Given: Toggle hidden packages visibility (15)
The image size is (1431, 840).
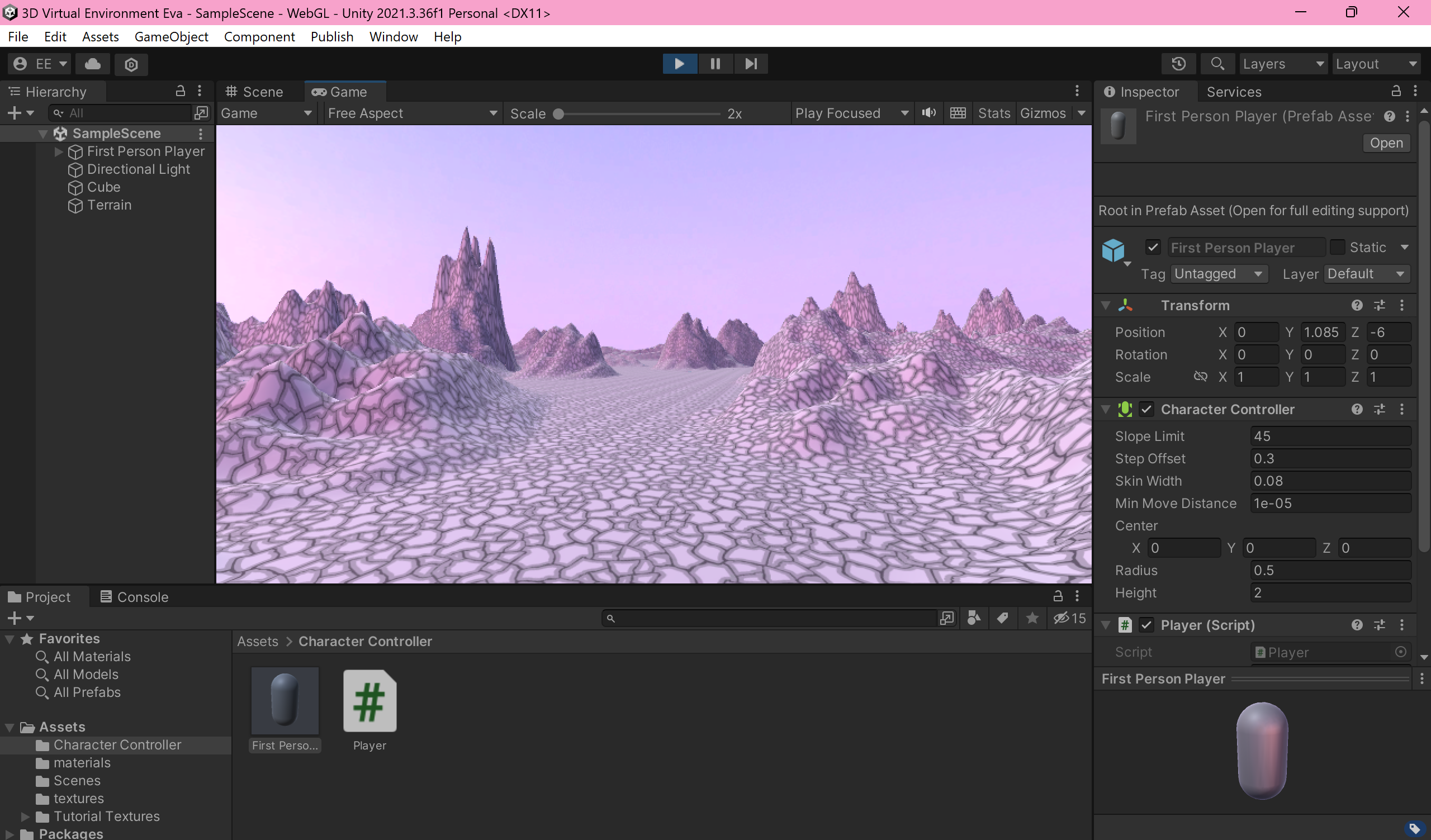Looking at the screenshot, I should point(1069,618).
